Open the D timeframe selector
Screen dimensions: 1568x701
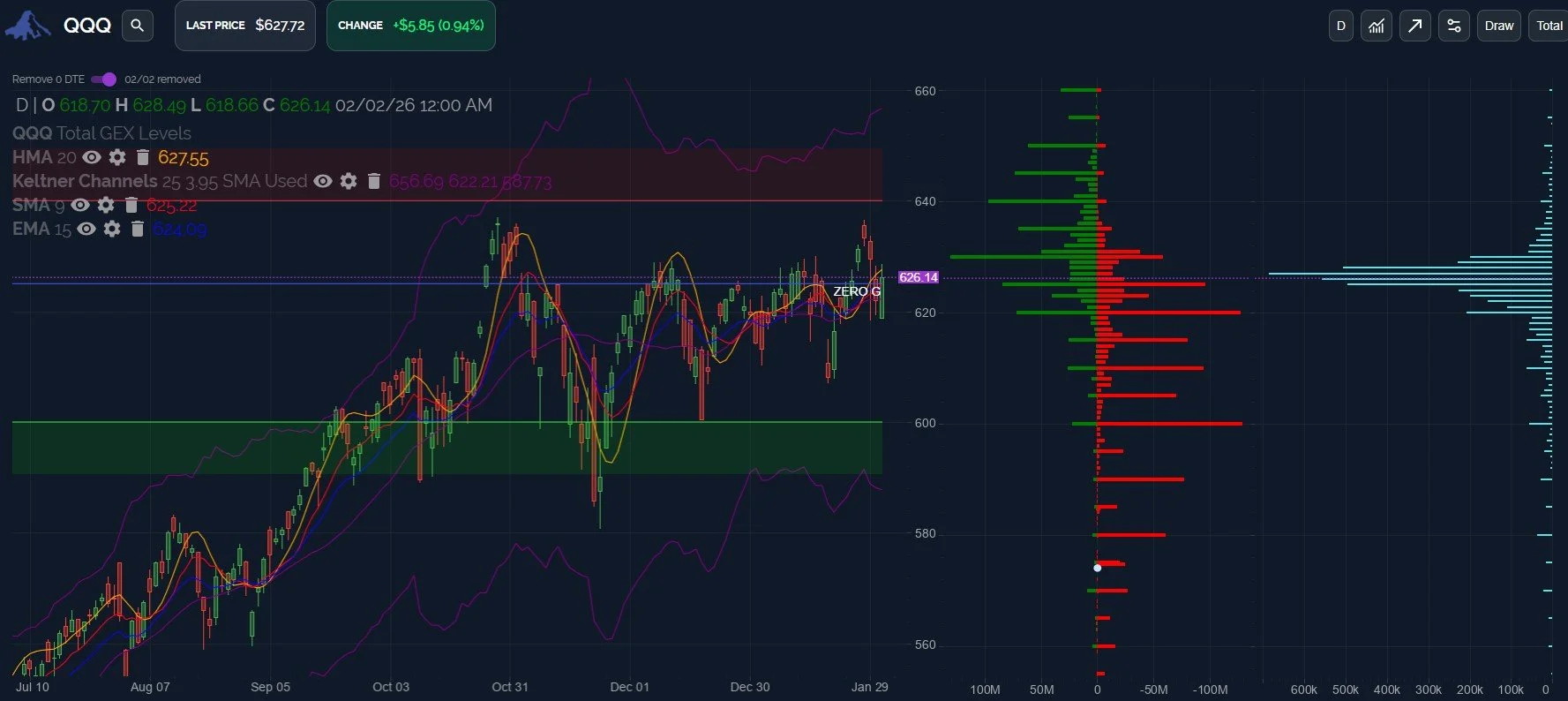click(x=1341, y=26)
